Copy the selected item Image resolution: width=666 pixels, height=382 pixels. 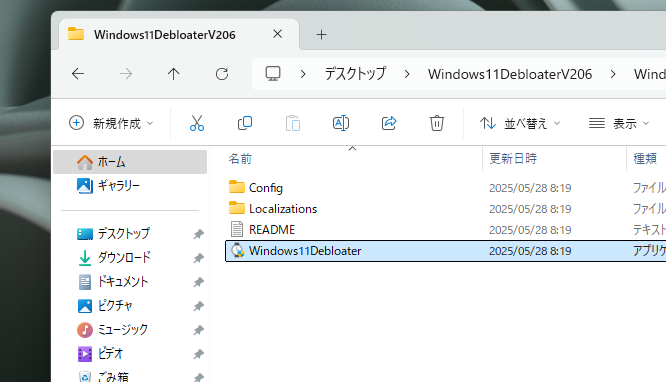245,123
